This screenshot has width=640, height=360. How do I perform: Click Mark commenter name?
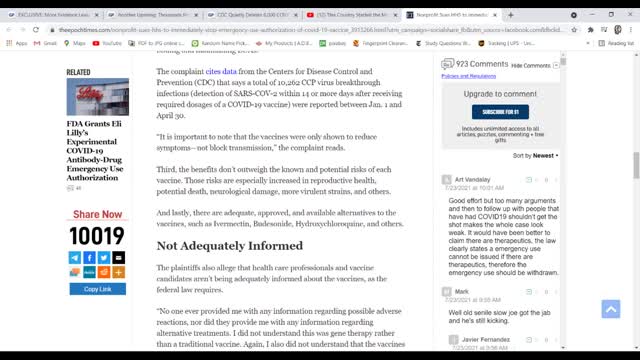pyautogui.click(x=462, y=291)
